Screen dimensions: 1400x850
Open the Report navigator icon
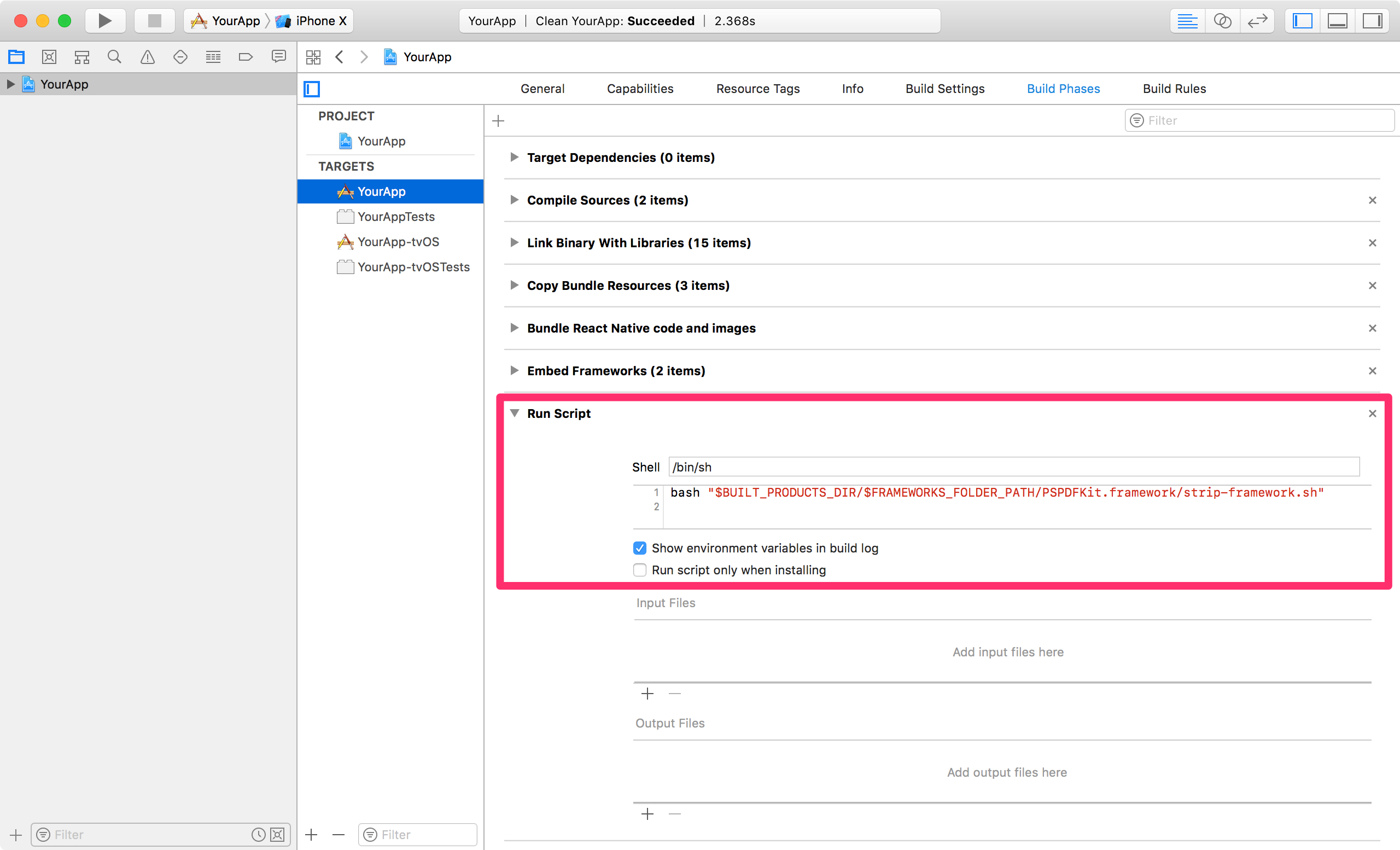pos(278,57)
